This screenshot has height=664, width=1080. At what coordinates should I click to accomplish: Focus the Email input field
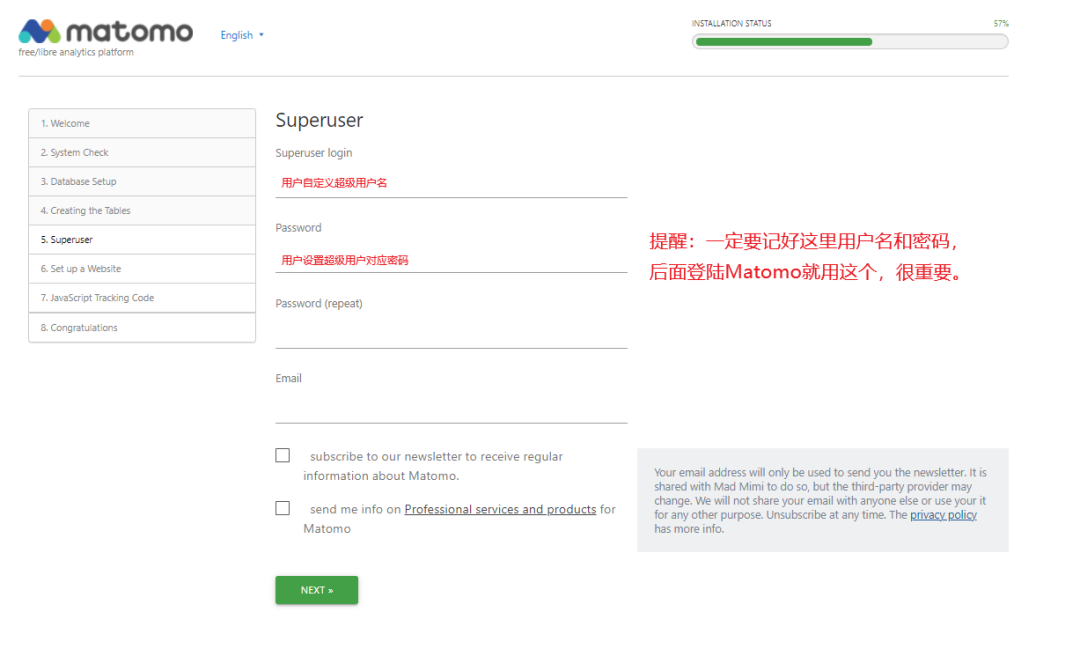coord(451,410)
